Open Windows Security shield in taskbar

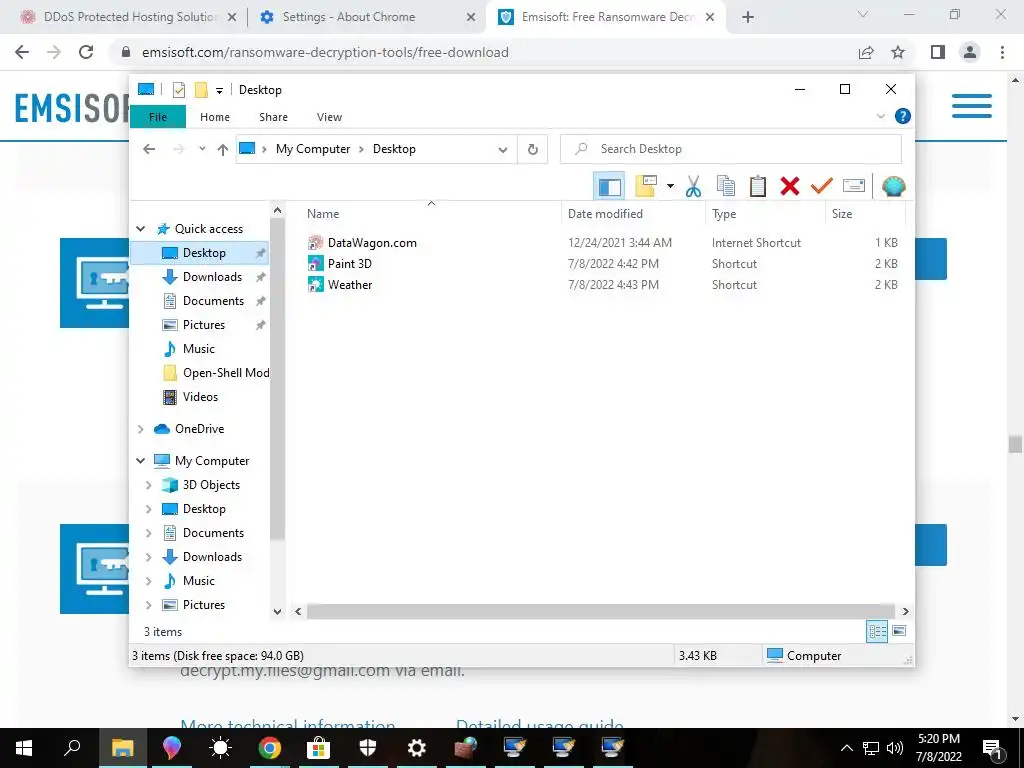coord(368,748)
